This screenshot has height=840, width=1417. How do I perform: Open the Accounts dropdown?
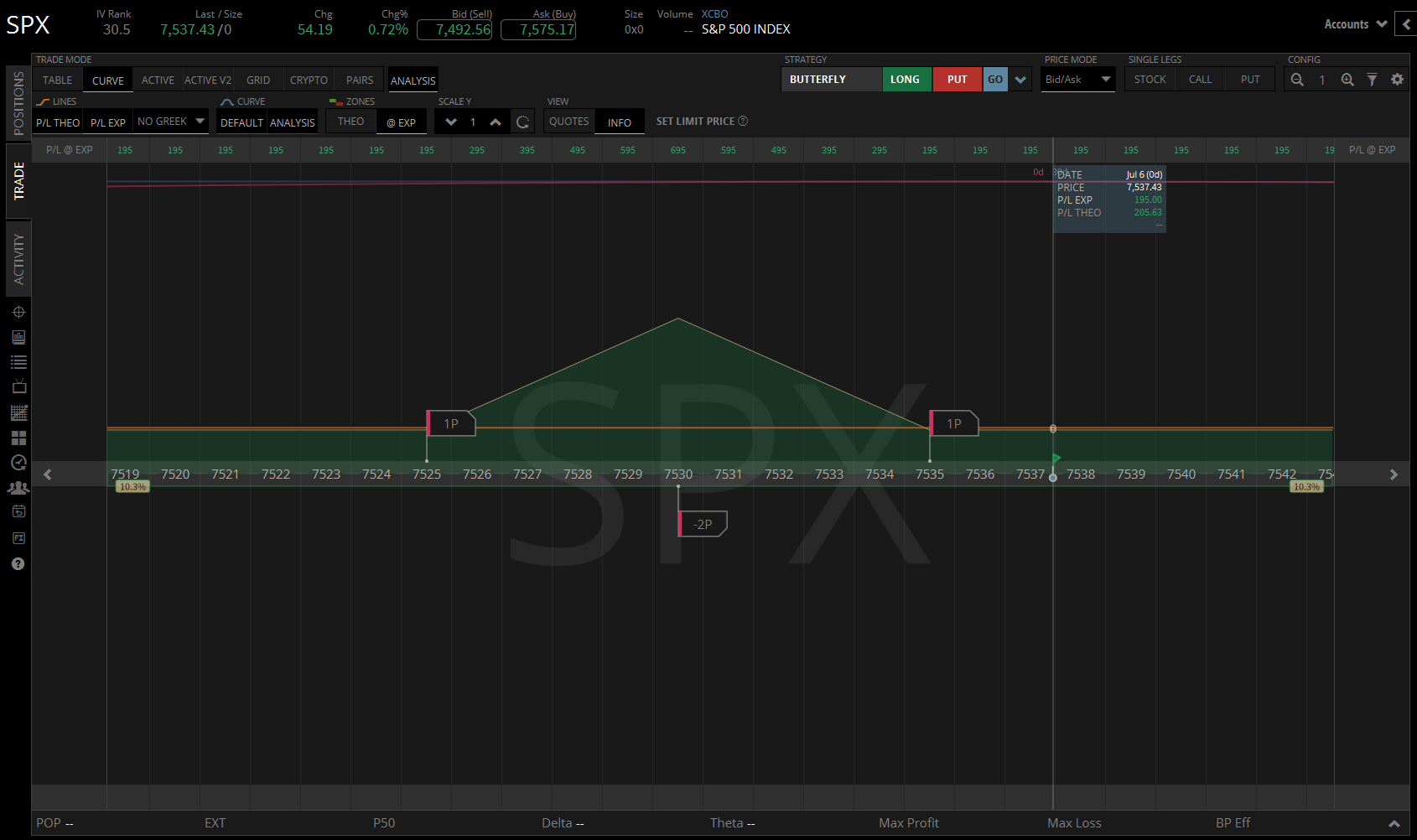(x=1355, y=24)
